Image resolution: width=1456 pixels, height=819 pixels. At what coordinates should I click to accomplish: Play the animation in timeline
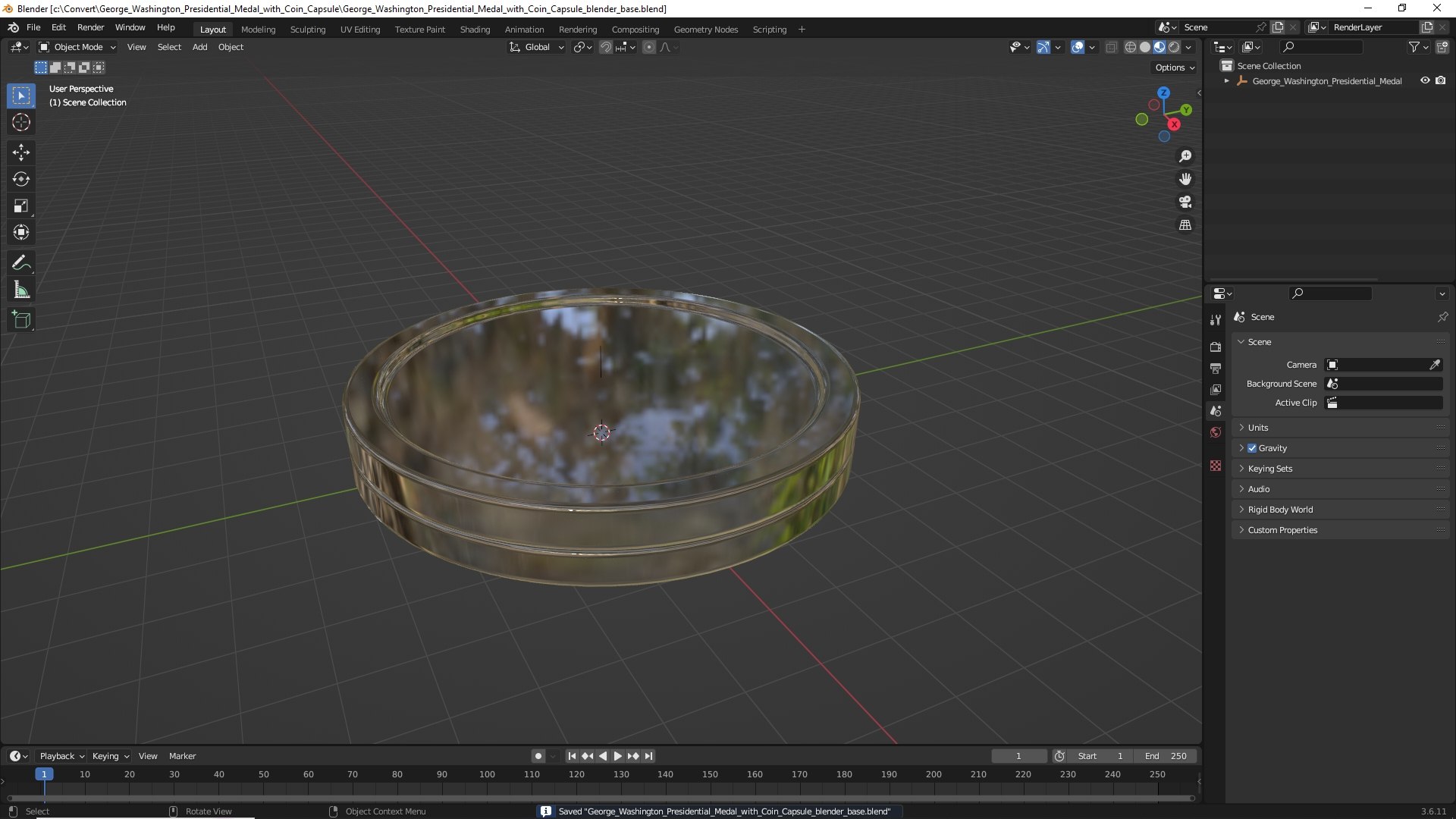(617, 756)
